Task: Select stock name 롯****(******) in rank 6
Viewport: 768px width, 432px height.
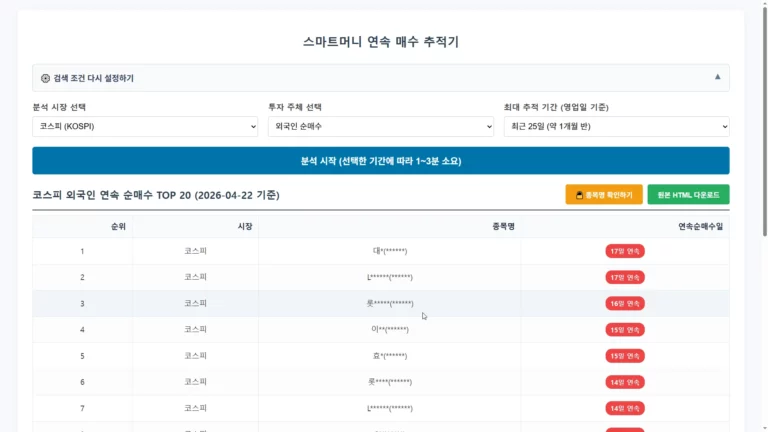Action: (390, 382)
